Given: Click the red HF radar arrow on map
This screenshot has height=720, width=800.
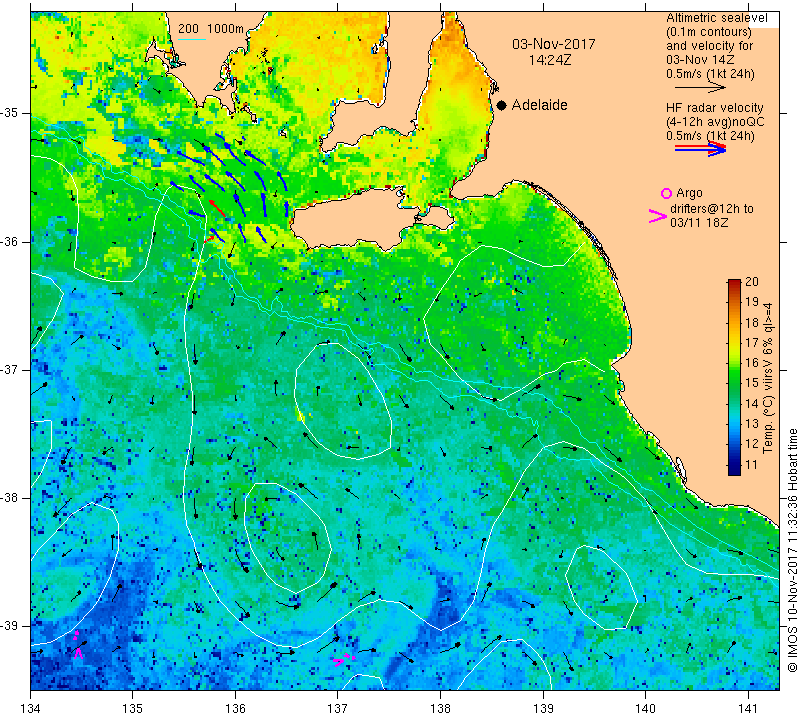Looking at the screenshot, I should [217, 209].
